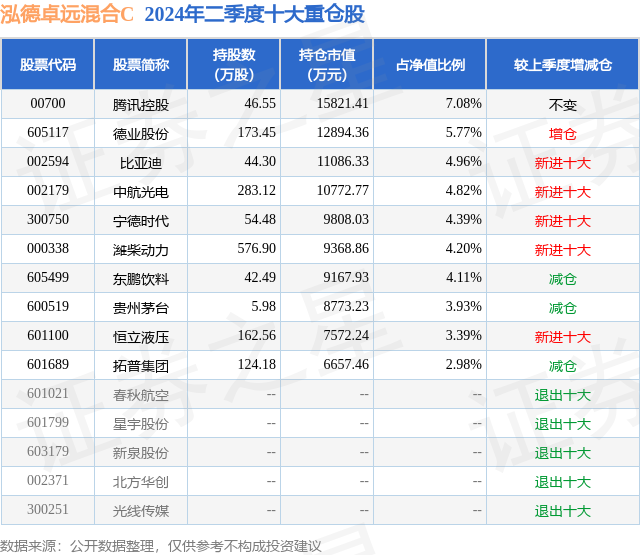This screenshot has height=555, width=640.
Task: Select stock code 000338
Action: coord(48,249)
